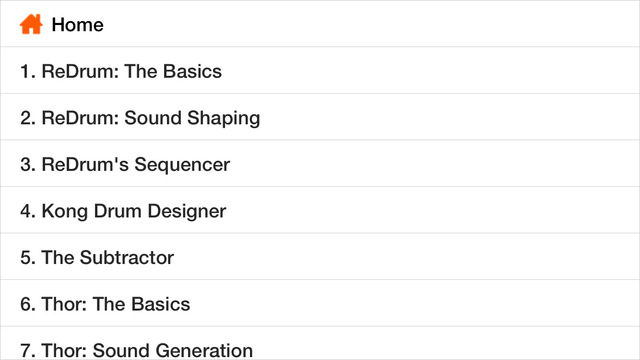Image resolution: width=640 pixels, height=360 pixels.
Task: Start the first ReDrum basics lesson
Action: 320,70
